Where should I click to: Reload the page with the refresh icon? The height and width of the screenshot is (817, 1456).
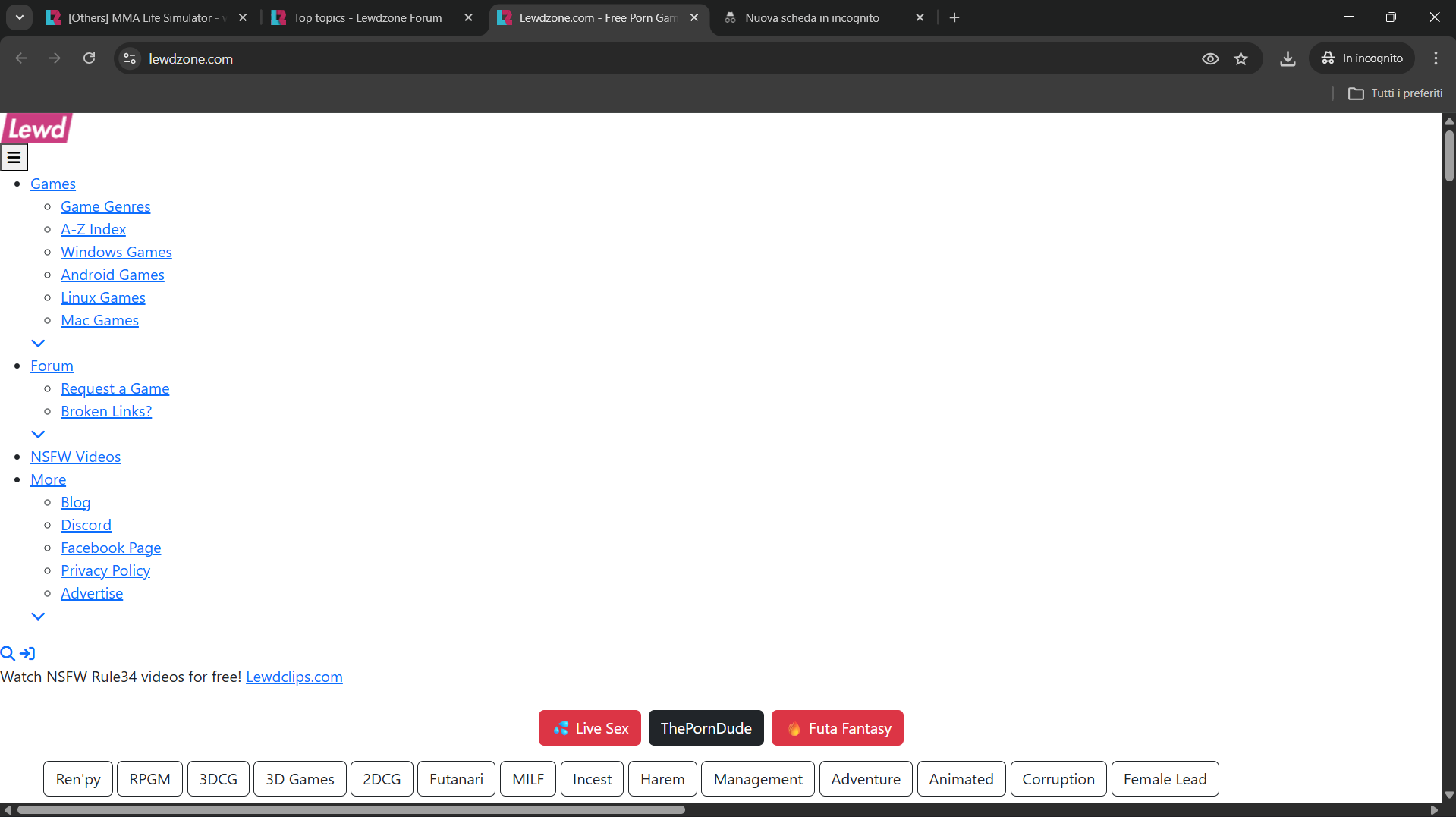89,58
